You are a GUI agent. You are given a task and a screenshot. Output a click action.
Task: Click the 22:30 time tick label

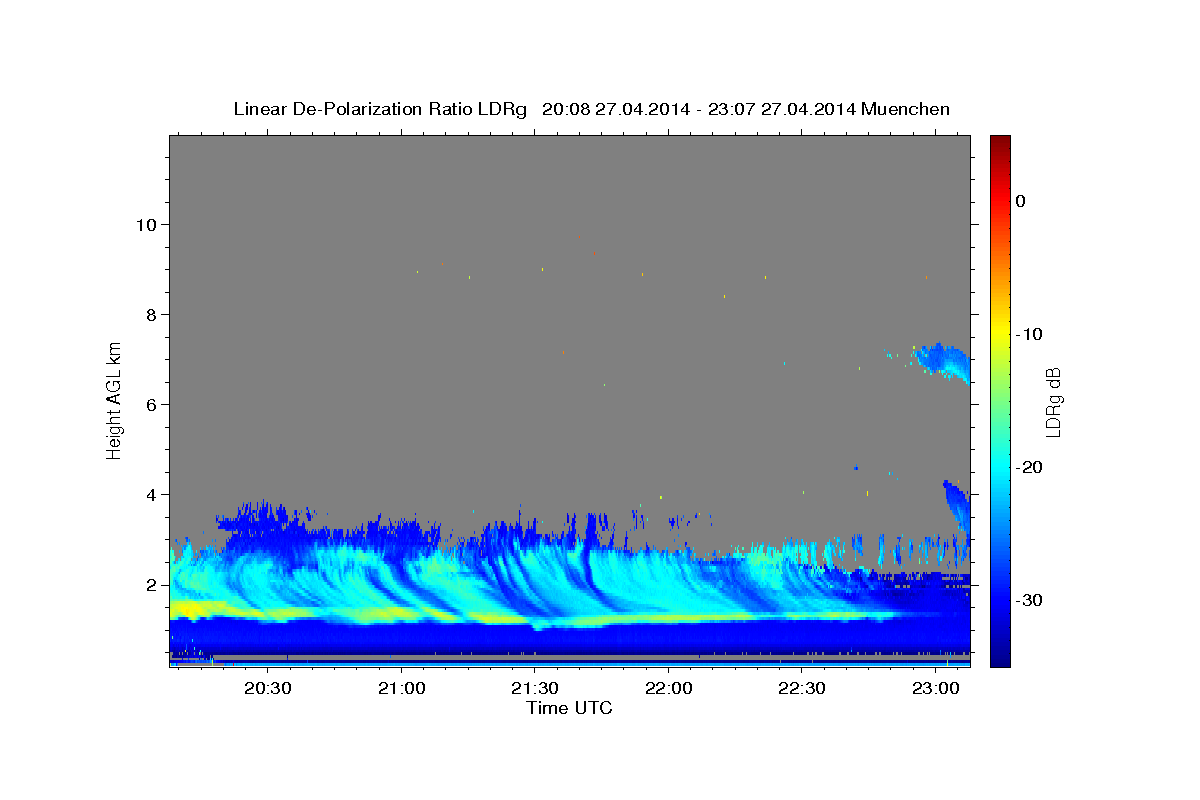(x=801, y=688)
